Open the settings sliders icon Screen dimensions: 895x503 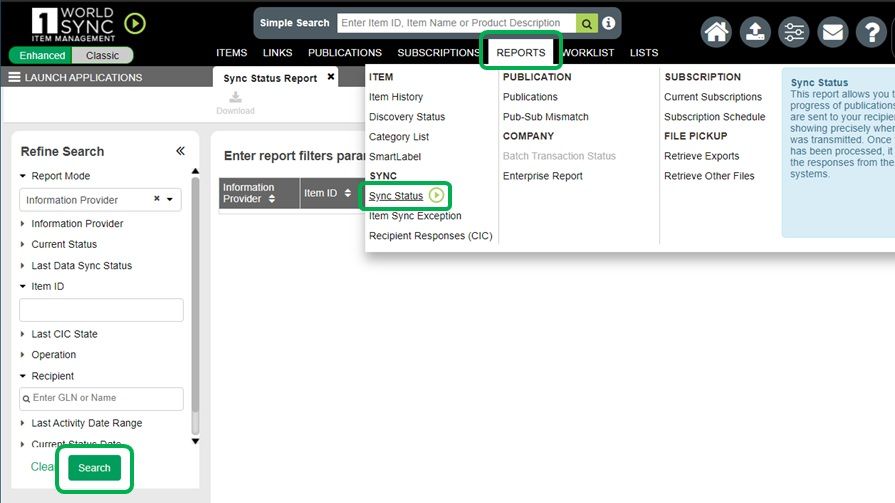794,32
